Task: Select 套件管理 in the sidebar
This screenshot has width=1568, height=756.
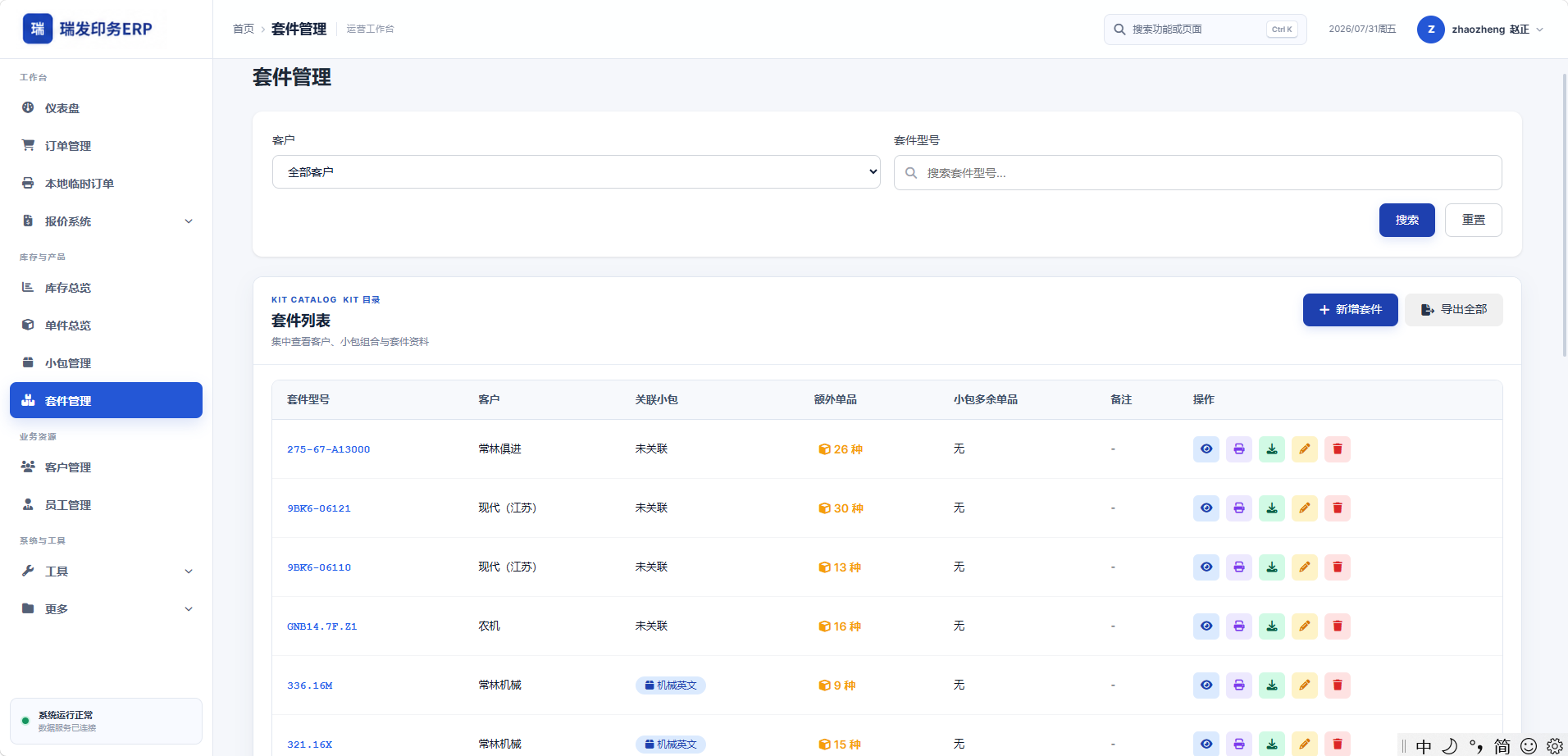Action: click(x=106, y=400)
